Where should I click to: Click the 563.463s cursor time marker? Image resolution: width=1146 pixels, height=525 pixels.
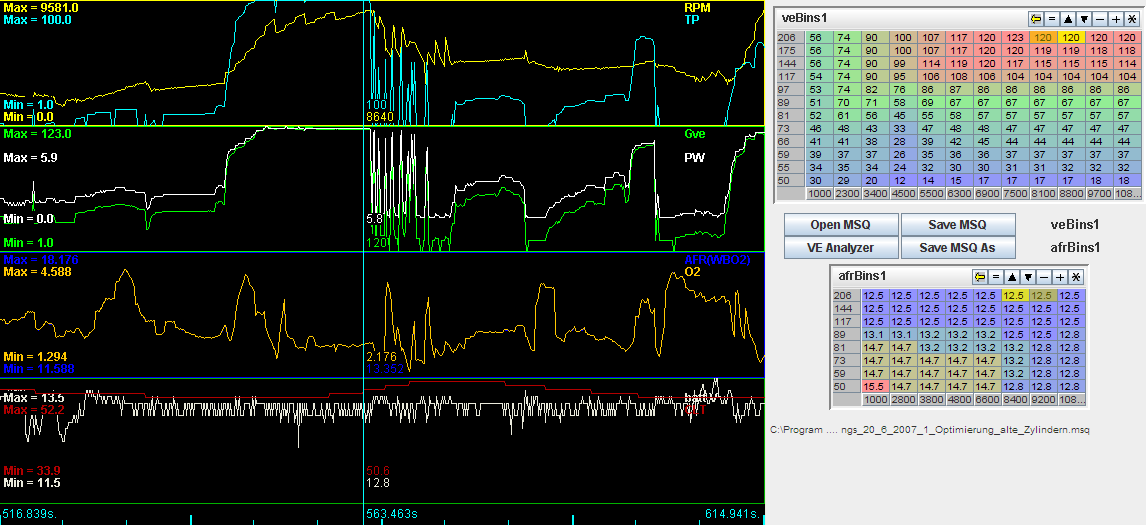tap(392, 514)
